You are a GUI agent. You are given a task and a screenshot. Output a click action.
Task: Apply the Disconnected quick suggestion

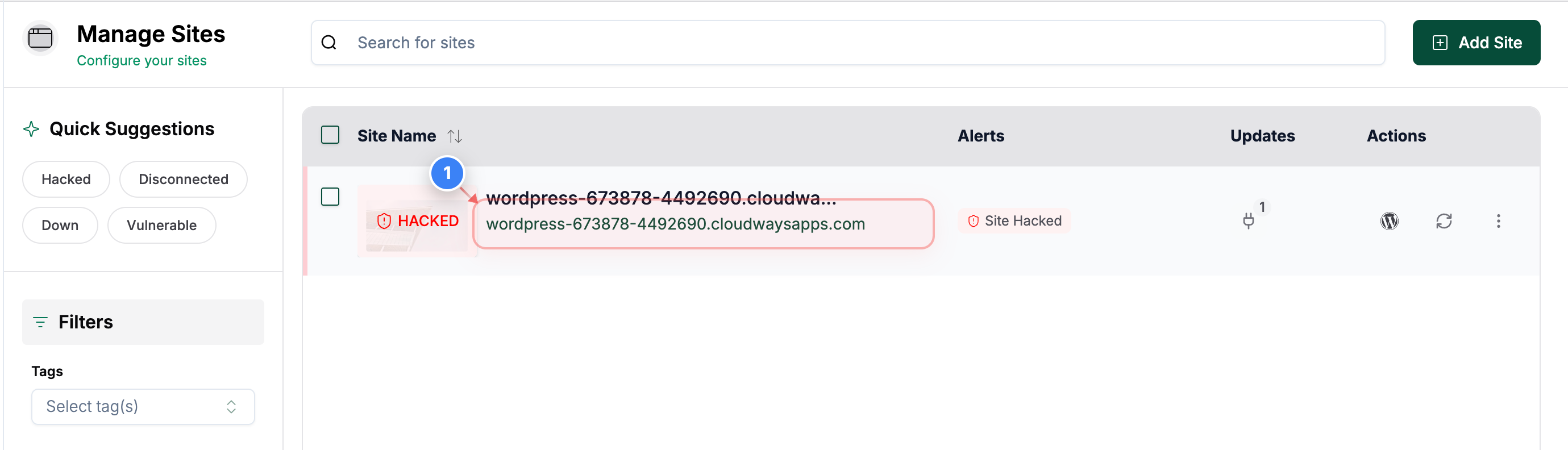click(183, 179)
